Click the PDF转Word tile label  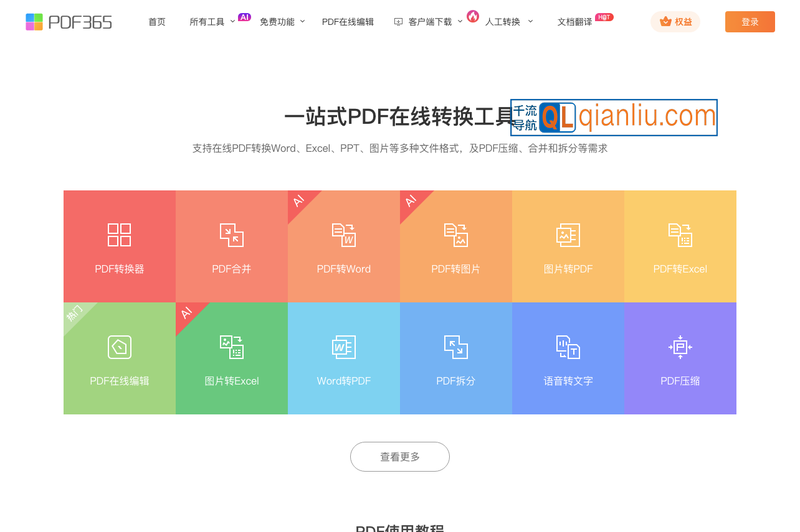344,269
